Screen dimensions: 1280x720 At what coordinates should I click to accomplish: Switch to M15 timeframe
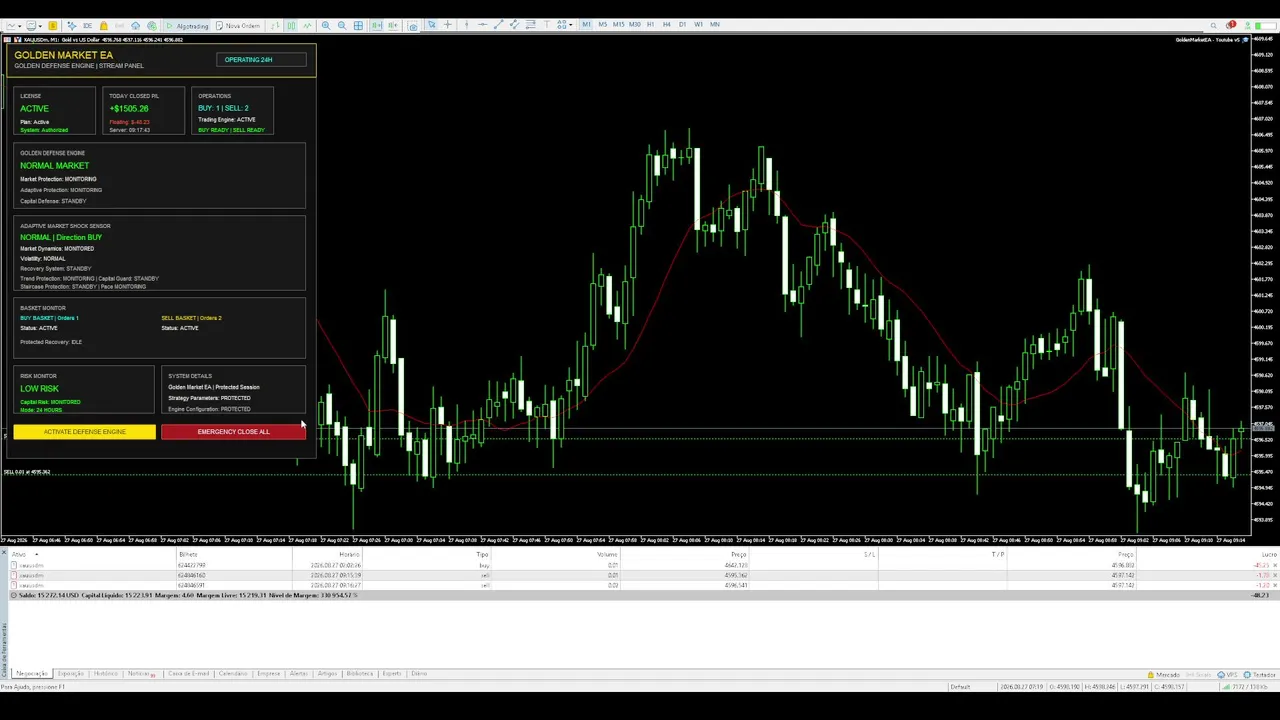(618, 25)
